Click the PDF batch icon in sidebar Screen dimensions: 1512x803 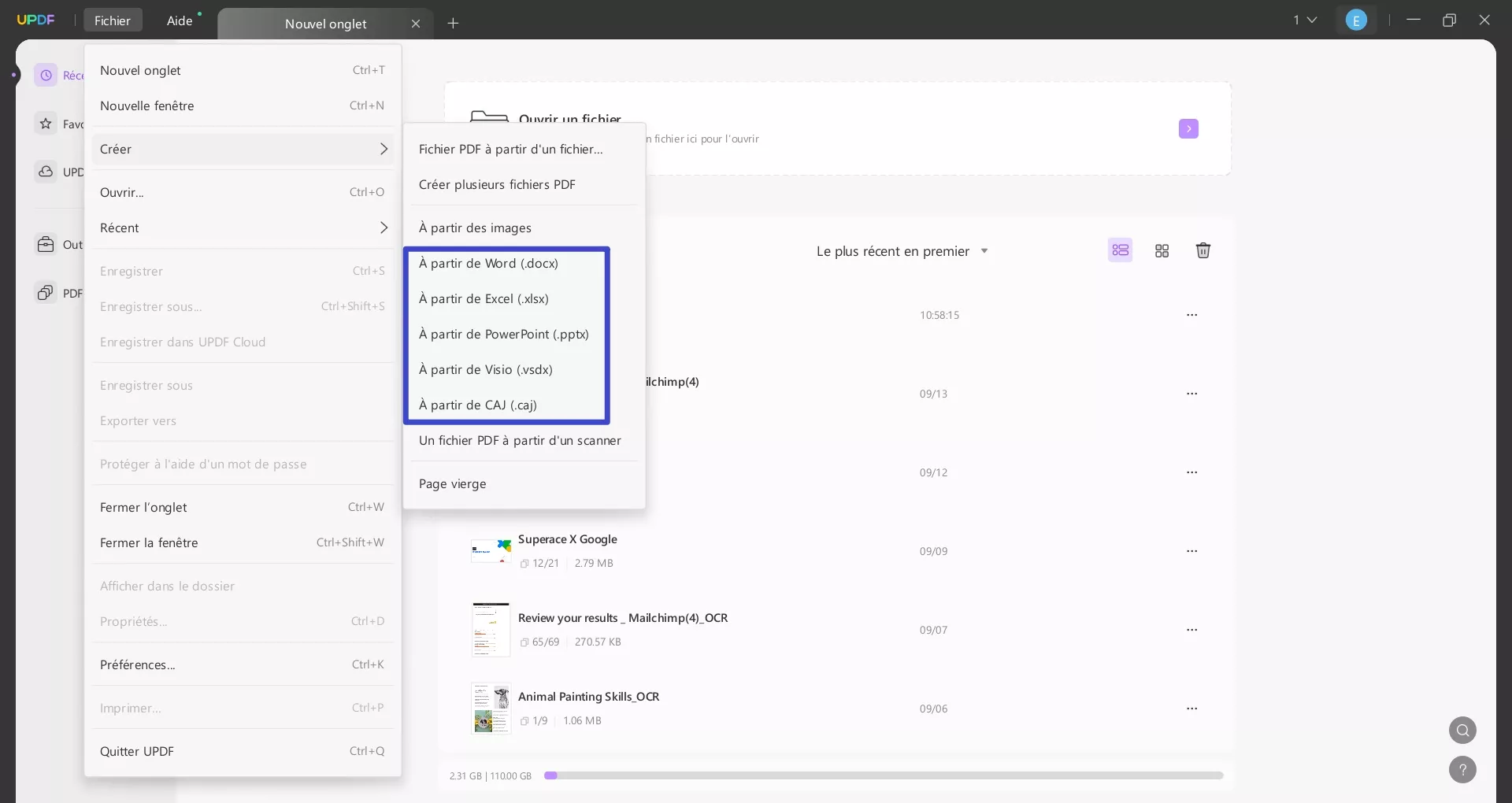(x=46, y=293)
